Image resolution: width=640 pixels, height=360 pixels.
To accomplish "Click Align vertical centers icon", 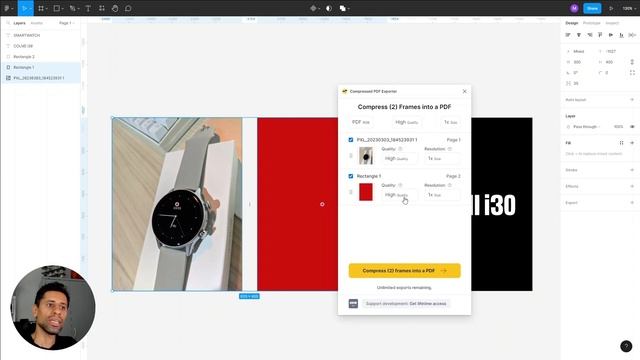I will pyautogui.click(x=611, y=35).
